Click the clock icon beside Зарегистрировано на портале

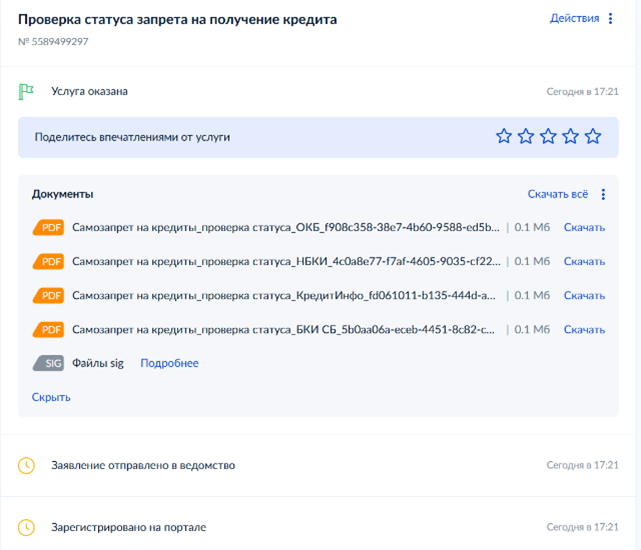[x=27, y=527]
